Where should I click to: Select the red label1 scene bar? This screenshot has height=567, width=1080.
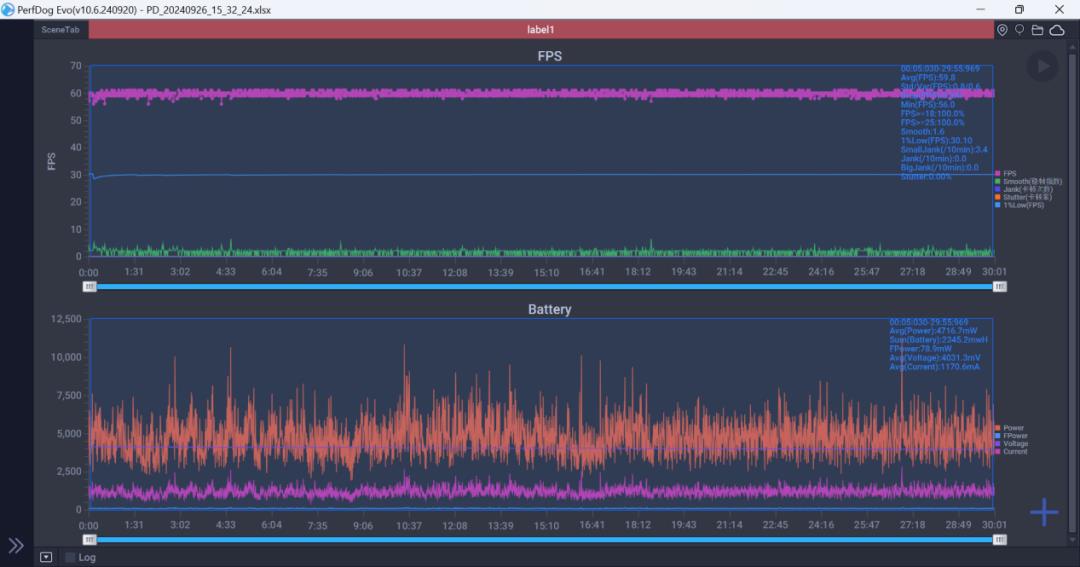pos(540,30)
